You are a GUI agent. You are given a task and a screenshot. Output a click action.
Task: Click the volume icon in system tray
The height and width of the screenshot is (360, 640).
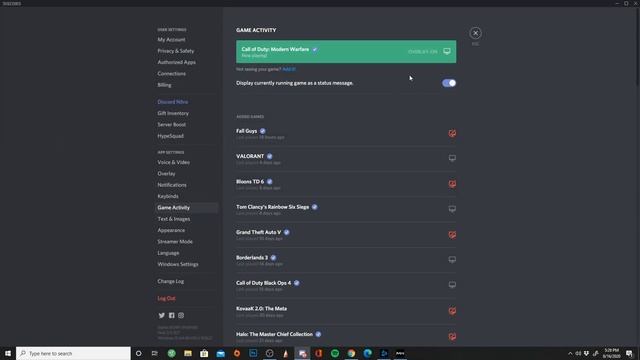pyautogui.click(x=578, y=353)
